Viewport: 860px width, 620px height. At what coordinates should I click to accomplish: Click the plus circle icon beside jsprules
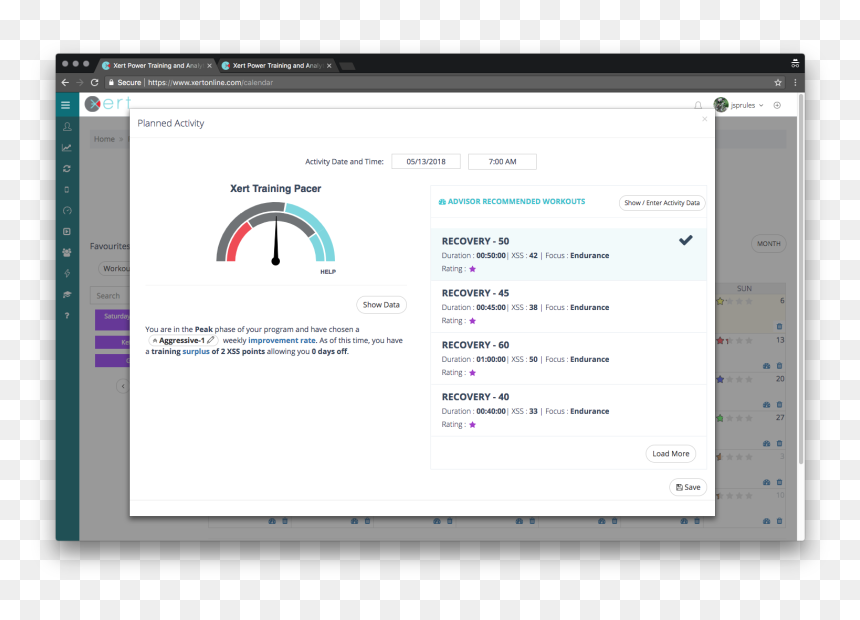point(777,105)
